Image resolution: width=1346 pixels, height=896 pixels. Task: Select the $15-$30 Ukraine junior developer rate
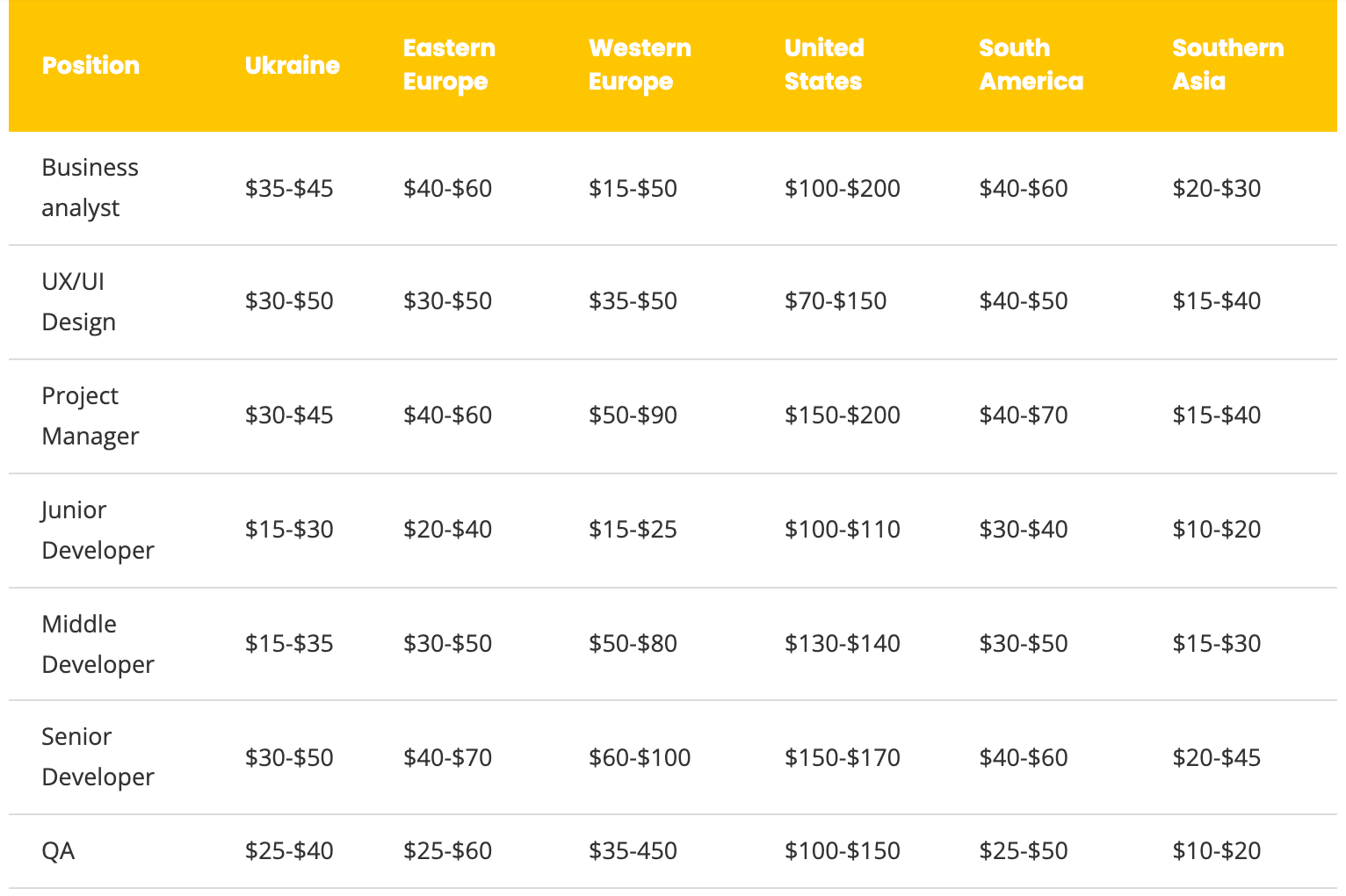tap(289, 529)
